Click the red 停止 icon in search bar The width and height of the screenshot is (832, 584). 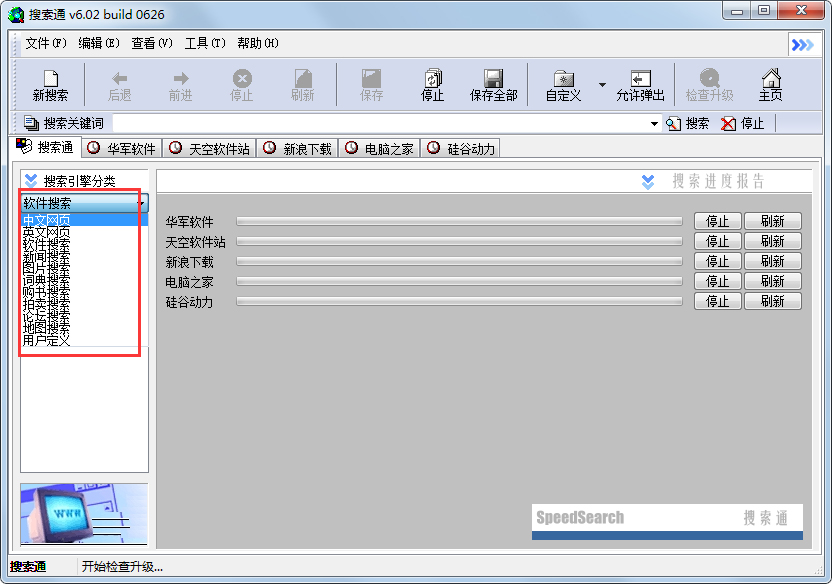click(729, 123)
